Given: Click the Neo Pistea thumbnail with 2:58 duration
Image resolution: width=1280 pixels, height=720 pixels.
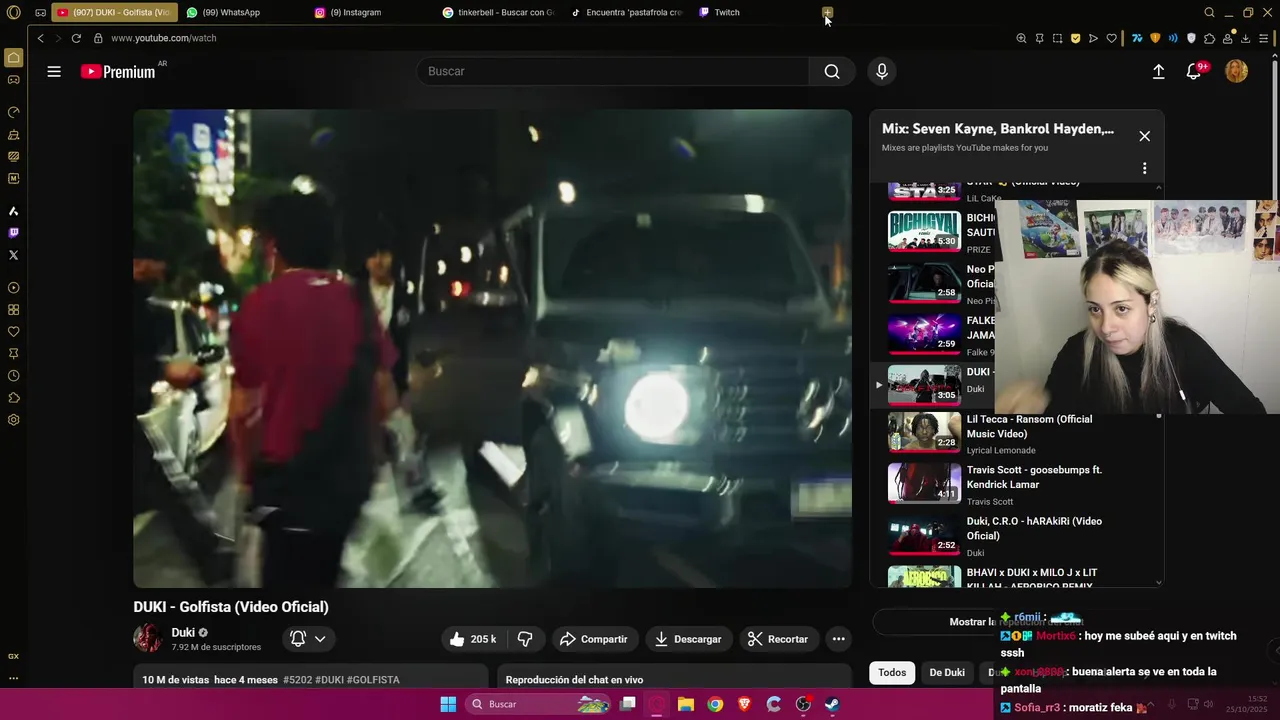Looking at the screenshot, I should (x=924, y=283).
